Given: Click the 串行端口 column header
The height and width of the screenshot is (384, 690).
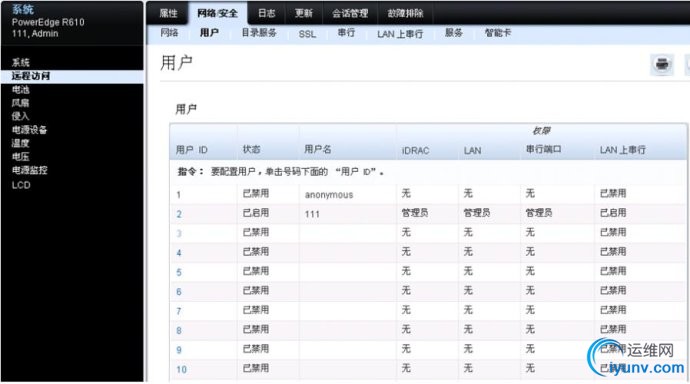Looking at the screenshot, I should pos(543,150).
